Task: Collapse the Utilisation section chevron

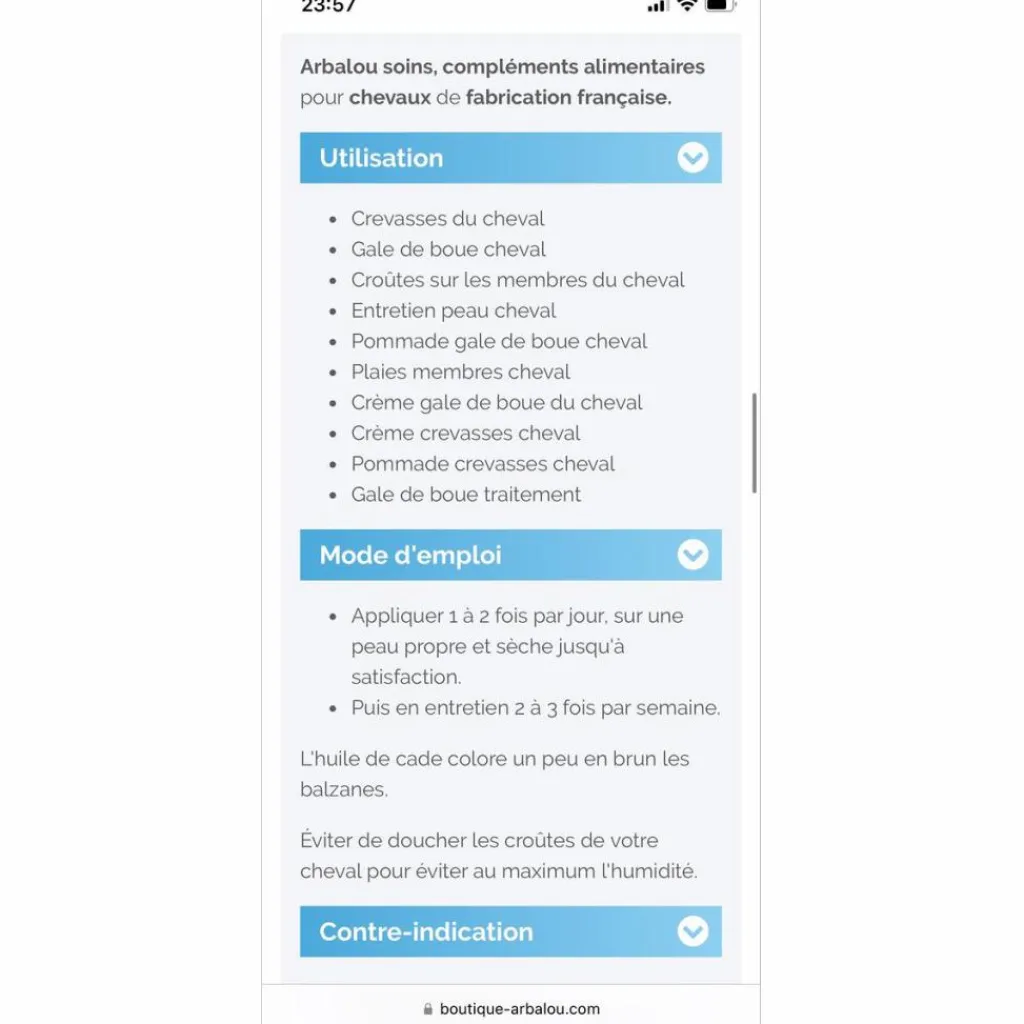Action: pyautogui.click(x=692, y=157)
